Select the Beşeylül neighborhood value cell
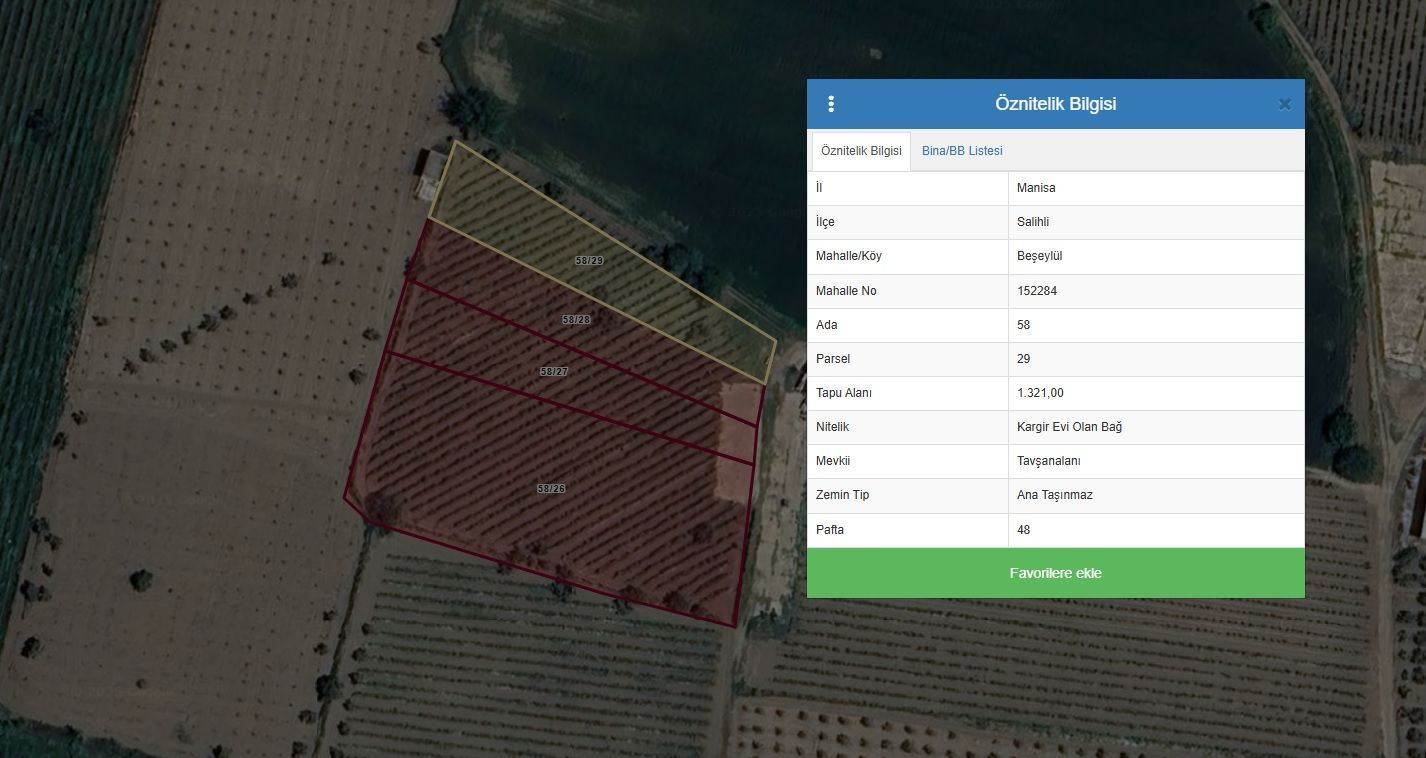1426x758 pixels. (x=1039, y=256)
